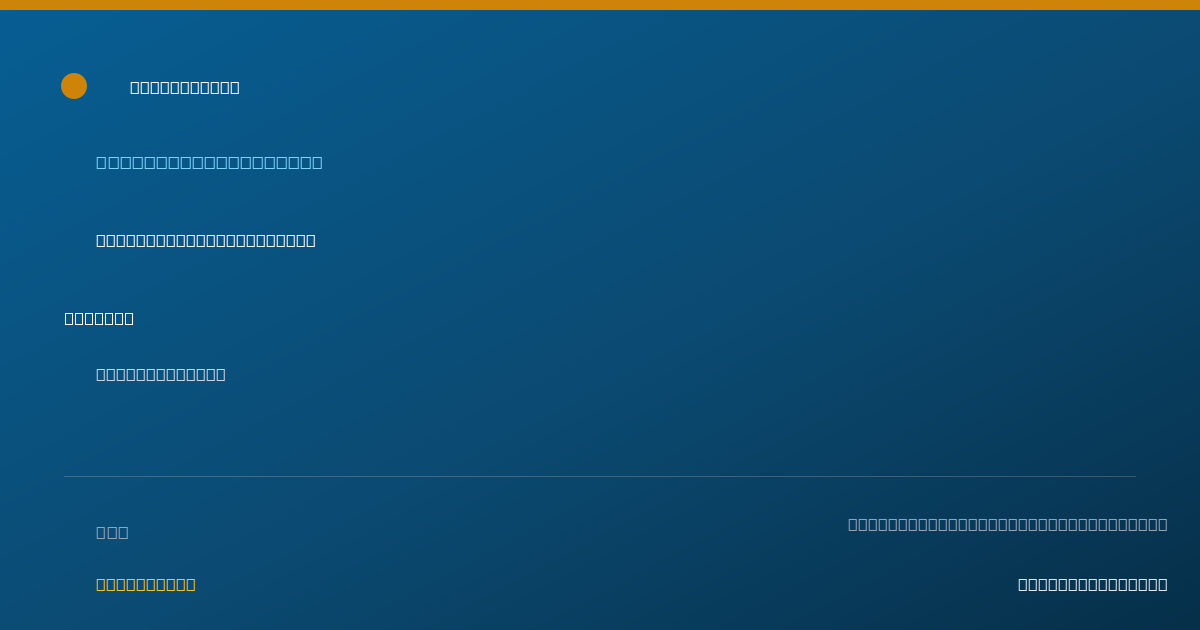Image resolution: width=1200 pixels, height=630 pixels.
Task: Click the orange circle logo icon
Action: [74, 86]
